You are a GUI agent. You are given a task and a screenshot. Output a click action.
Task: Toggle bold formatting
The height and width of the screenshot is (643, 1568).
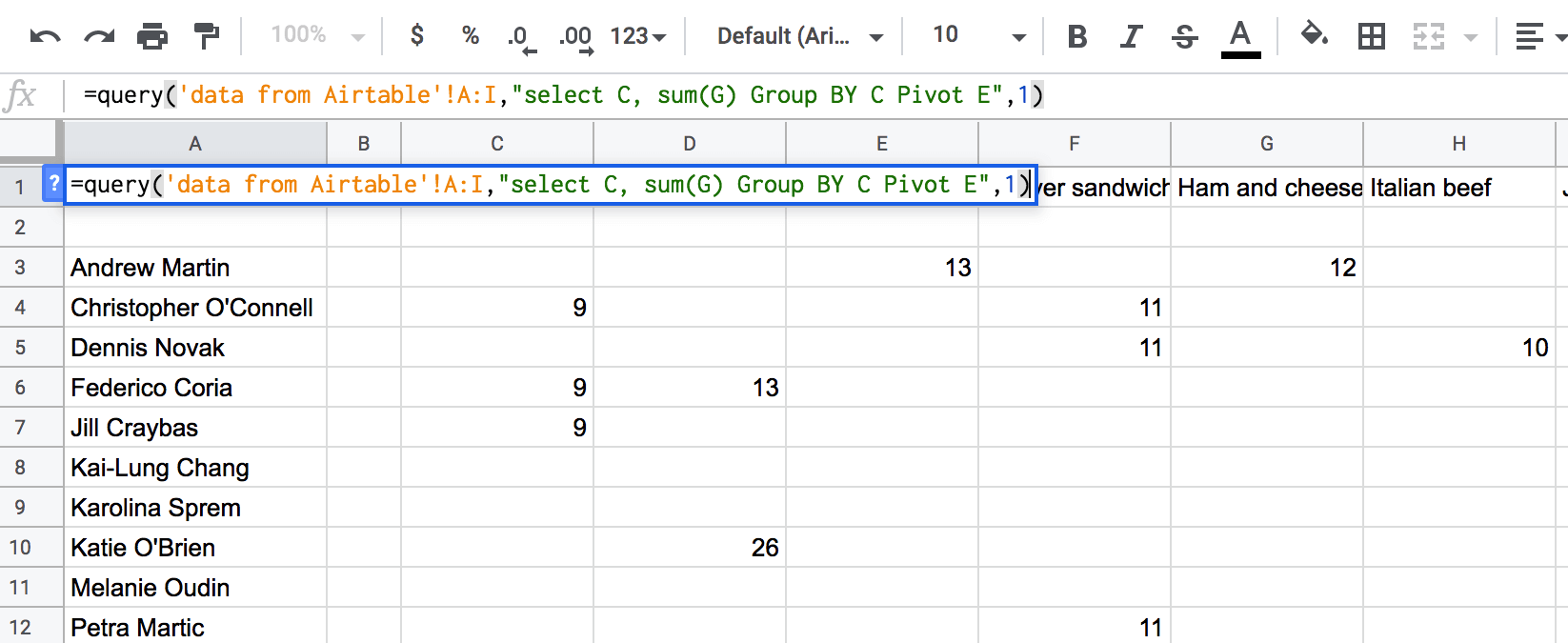coord(1077,36)
